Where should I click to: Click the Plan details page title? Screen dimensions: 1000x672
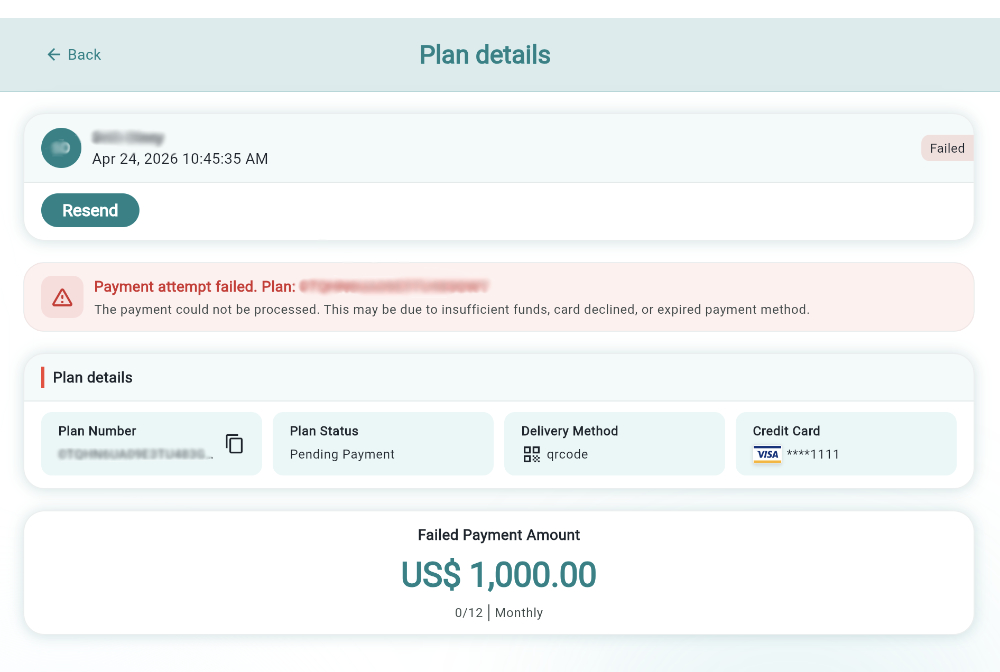tap(485, 55)
